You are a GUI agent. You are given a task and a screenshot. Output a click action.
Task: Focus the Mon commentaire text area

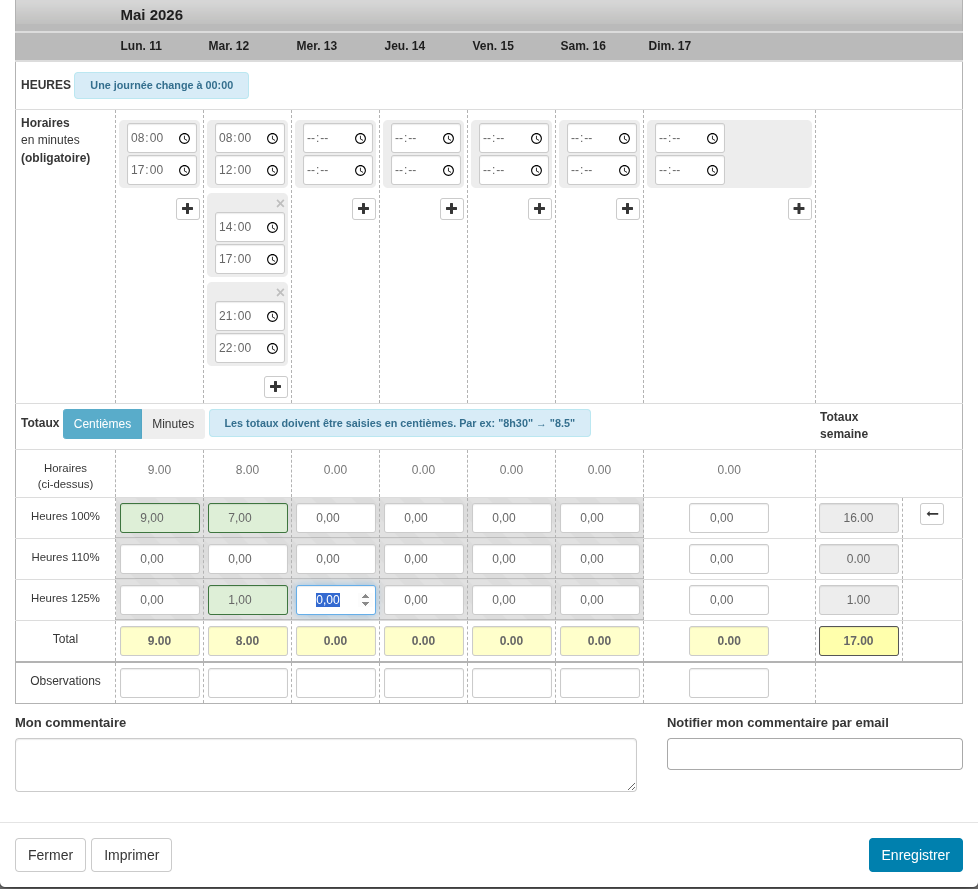pyautogui.click(x=326, y=765)
